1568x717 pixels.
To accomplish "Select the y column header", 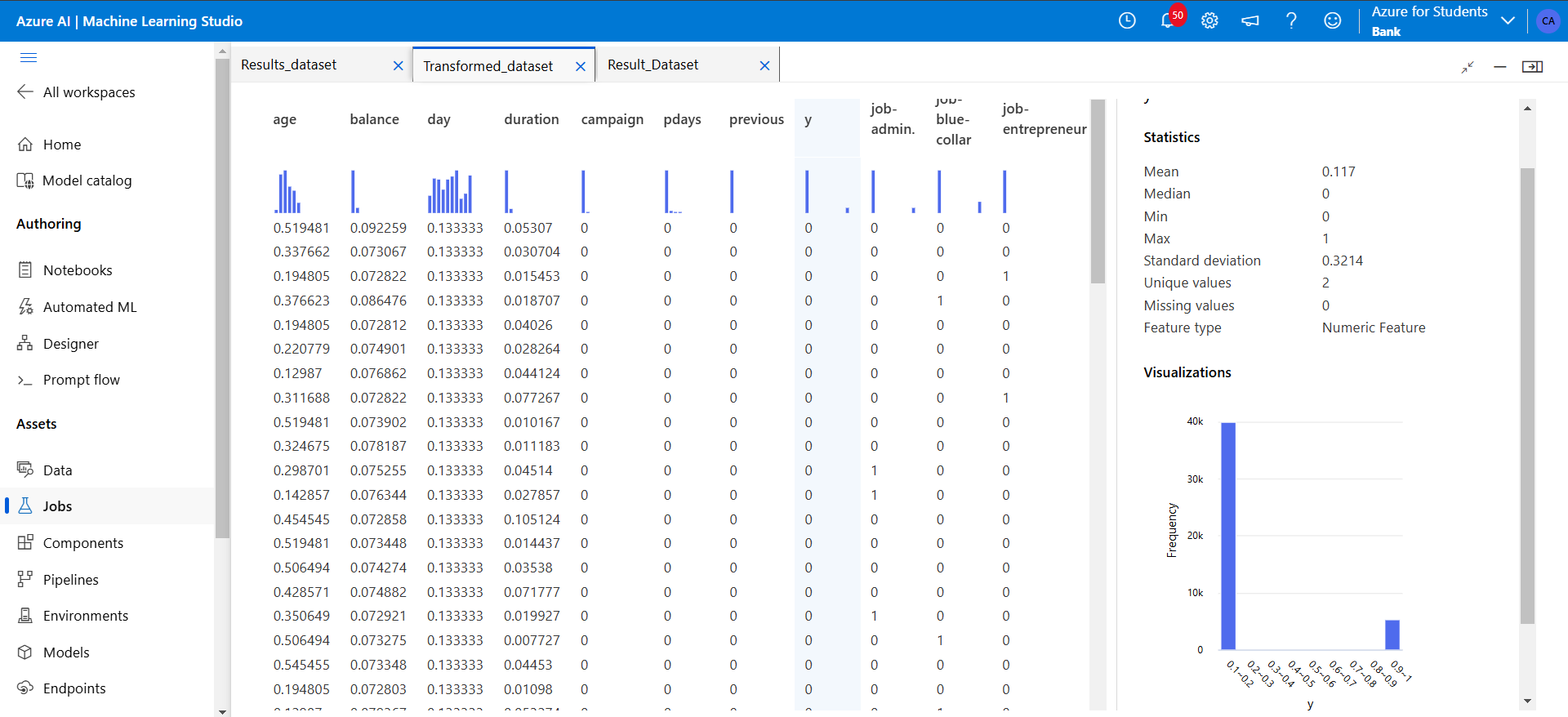I will coord(808,120).
